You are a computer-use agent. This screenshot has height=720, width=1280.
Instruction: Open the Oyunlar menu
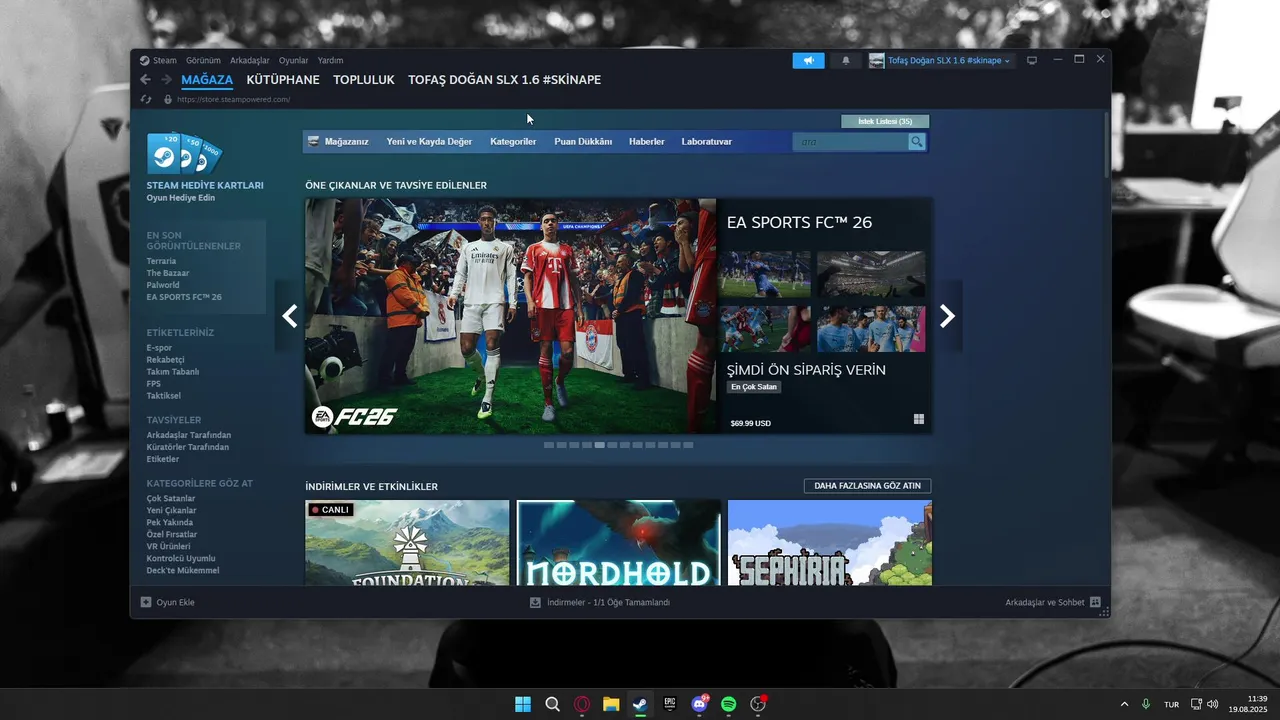pos(294,60)
